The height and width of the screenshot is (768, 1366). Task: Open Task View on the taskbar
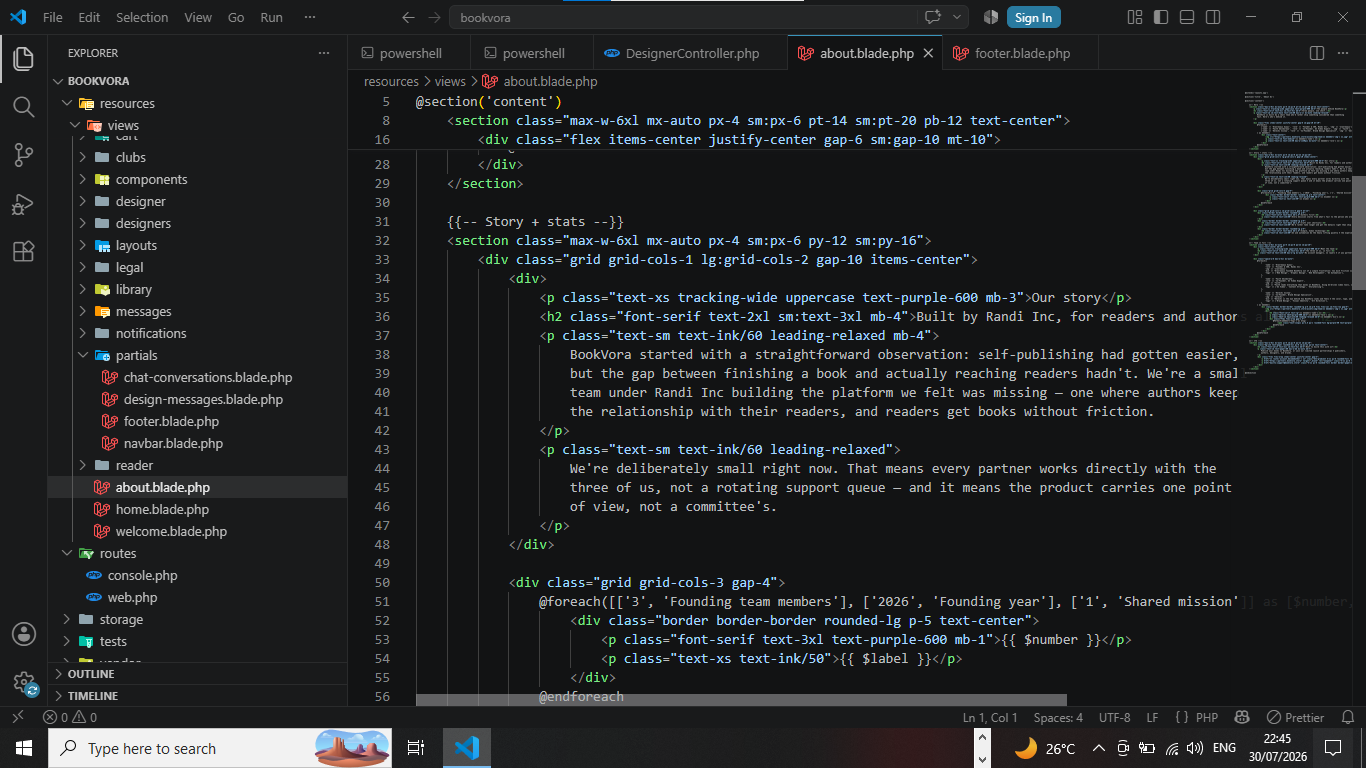click(x=416, y=748)
